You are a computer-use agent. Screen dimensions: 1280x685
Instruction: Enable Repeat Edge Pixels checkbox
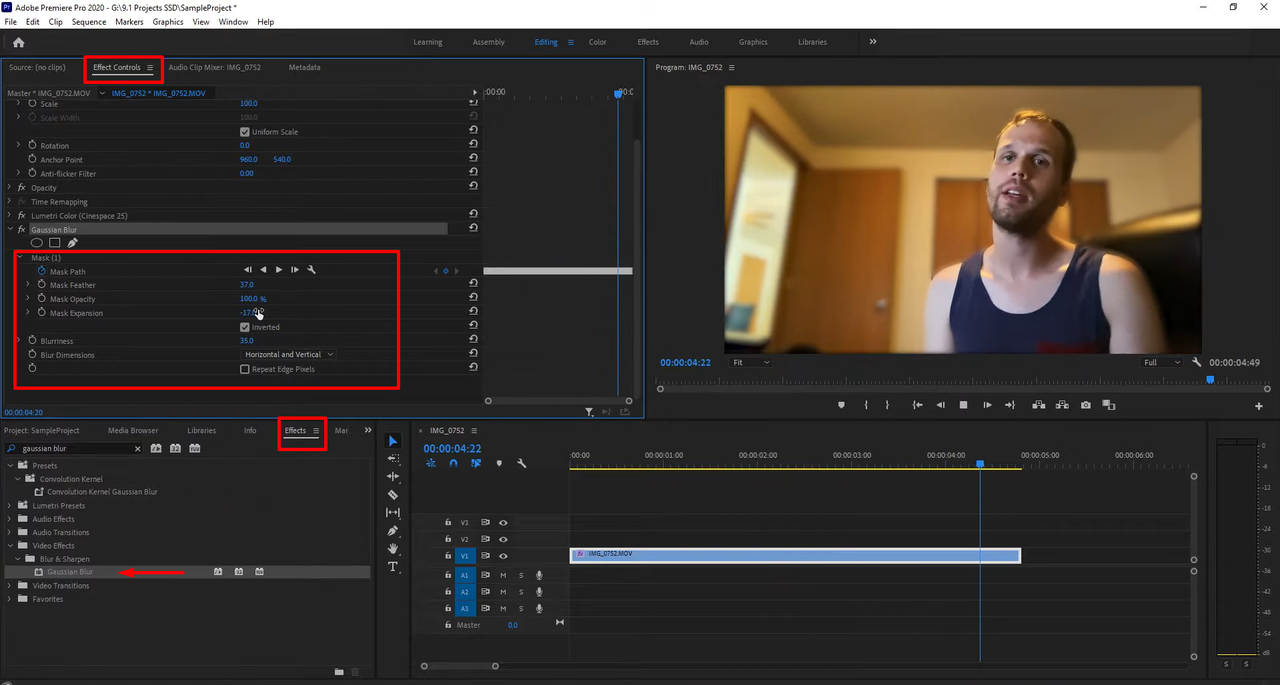pyautogui.click(x=245, y=369)
